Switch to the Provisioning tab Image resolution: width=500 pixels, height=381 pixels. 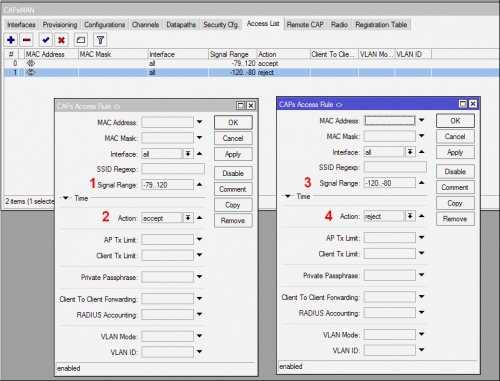click(x=60, y=25)
